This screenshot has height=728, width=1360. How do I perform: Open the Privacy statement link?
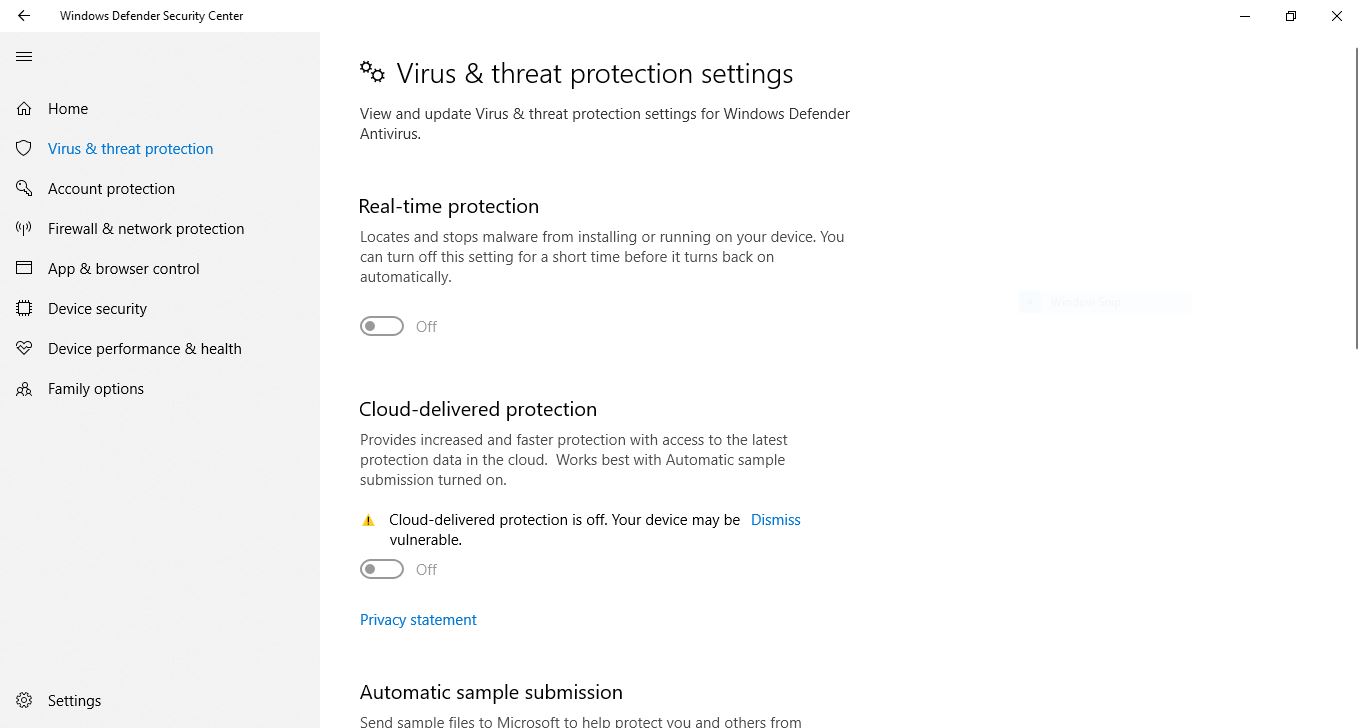pyautogui.click(x=418, y=620)
